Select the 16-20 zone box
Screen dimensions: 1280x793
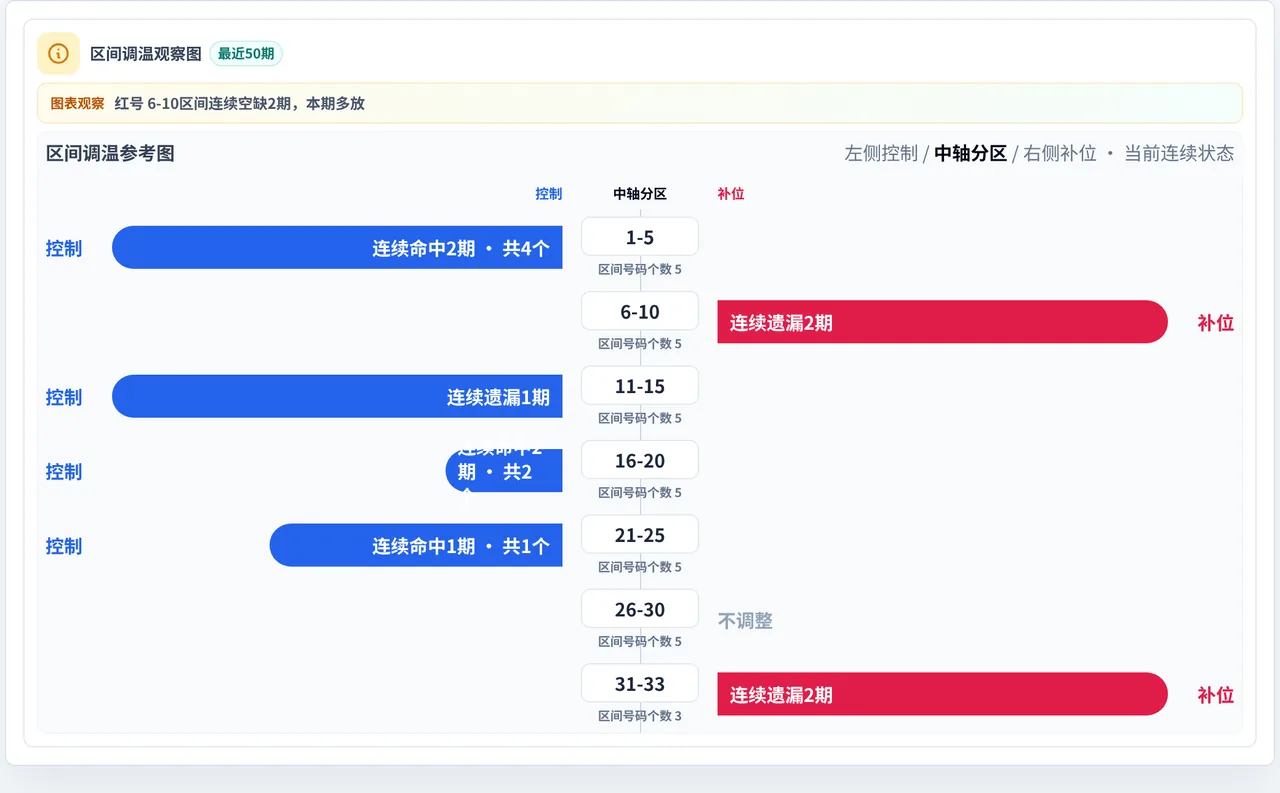640,460
